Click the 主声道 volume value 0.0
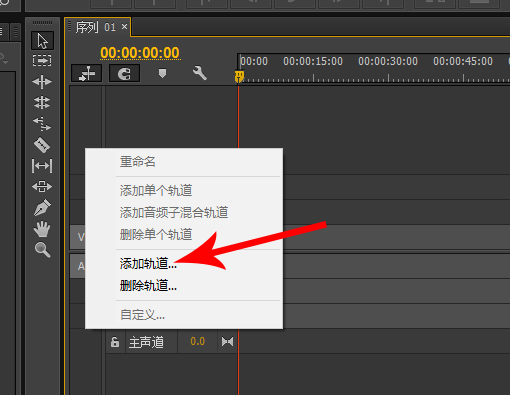Viewport: 510px width, 395px height. coord(197,342)
